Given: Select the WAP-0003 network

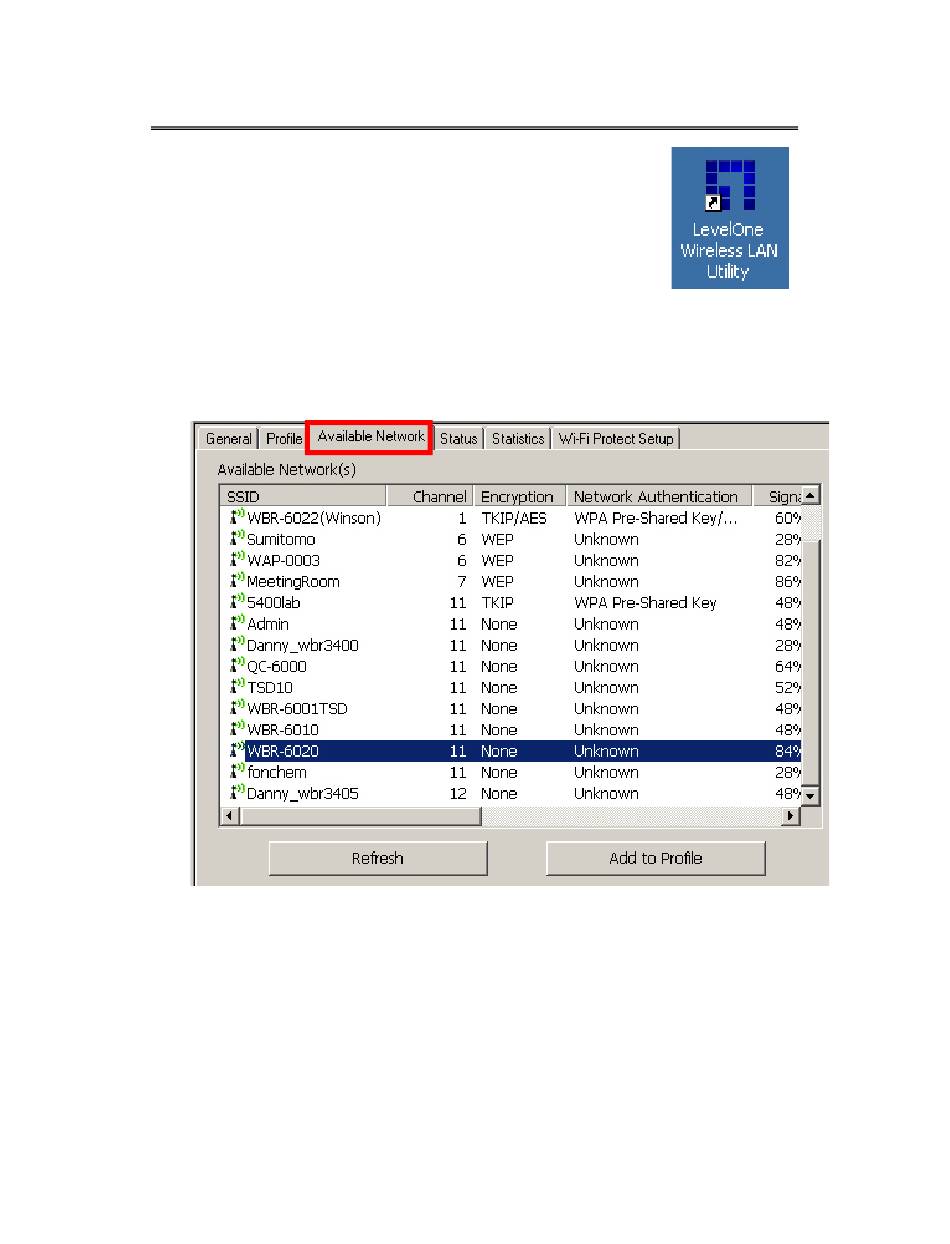Looking at the screenshot, I should [283, 560].
